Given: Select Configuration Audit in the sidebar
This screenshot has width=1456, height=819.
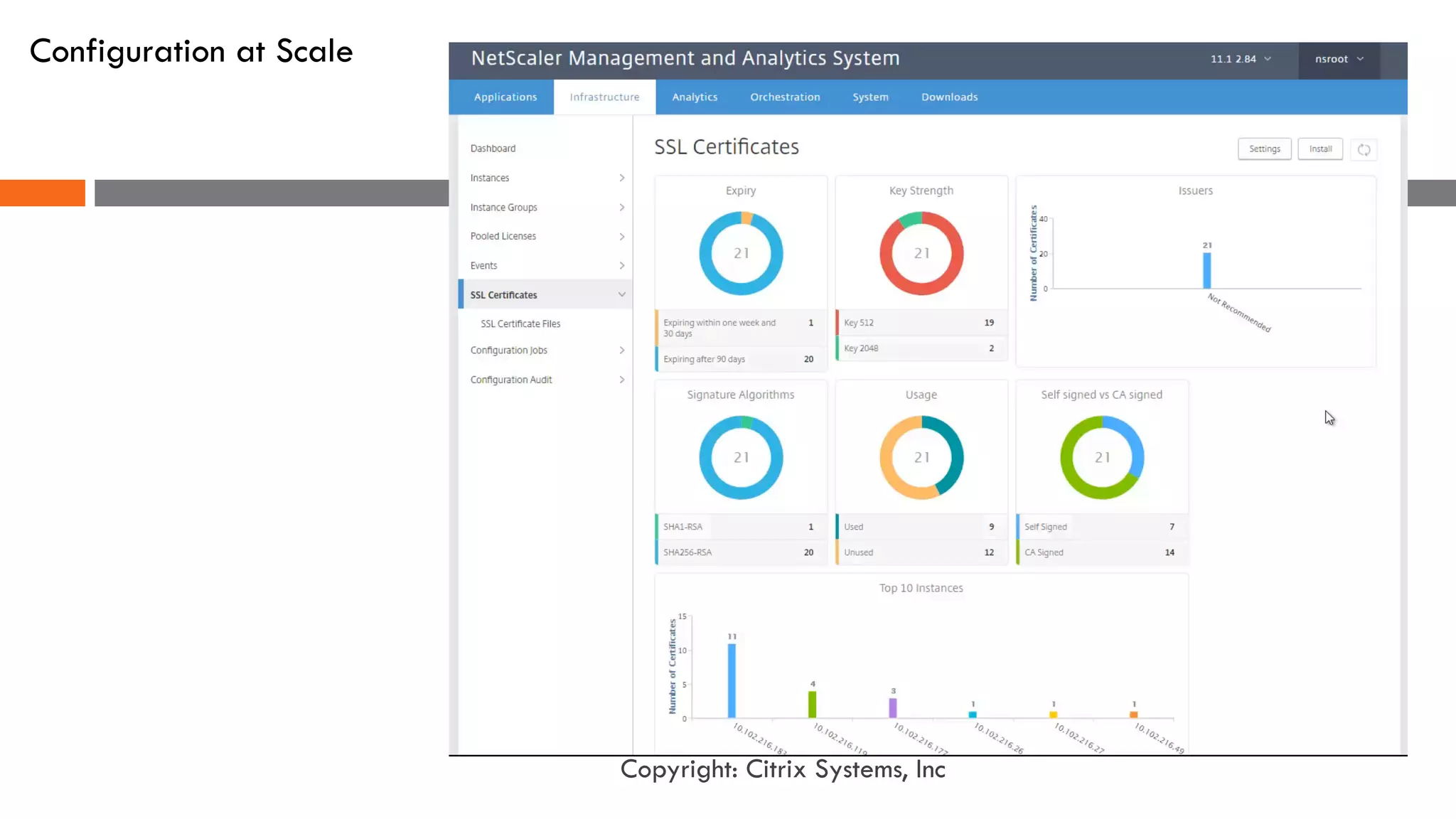Looking at the screenshot, I should [510, 380].
